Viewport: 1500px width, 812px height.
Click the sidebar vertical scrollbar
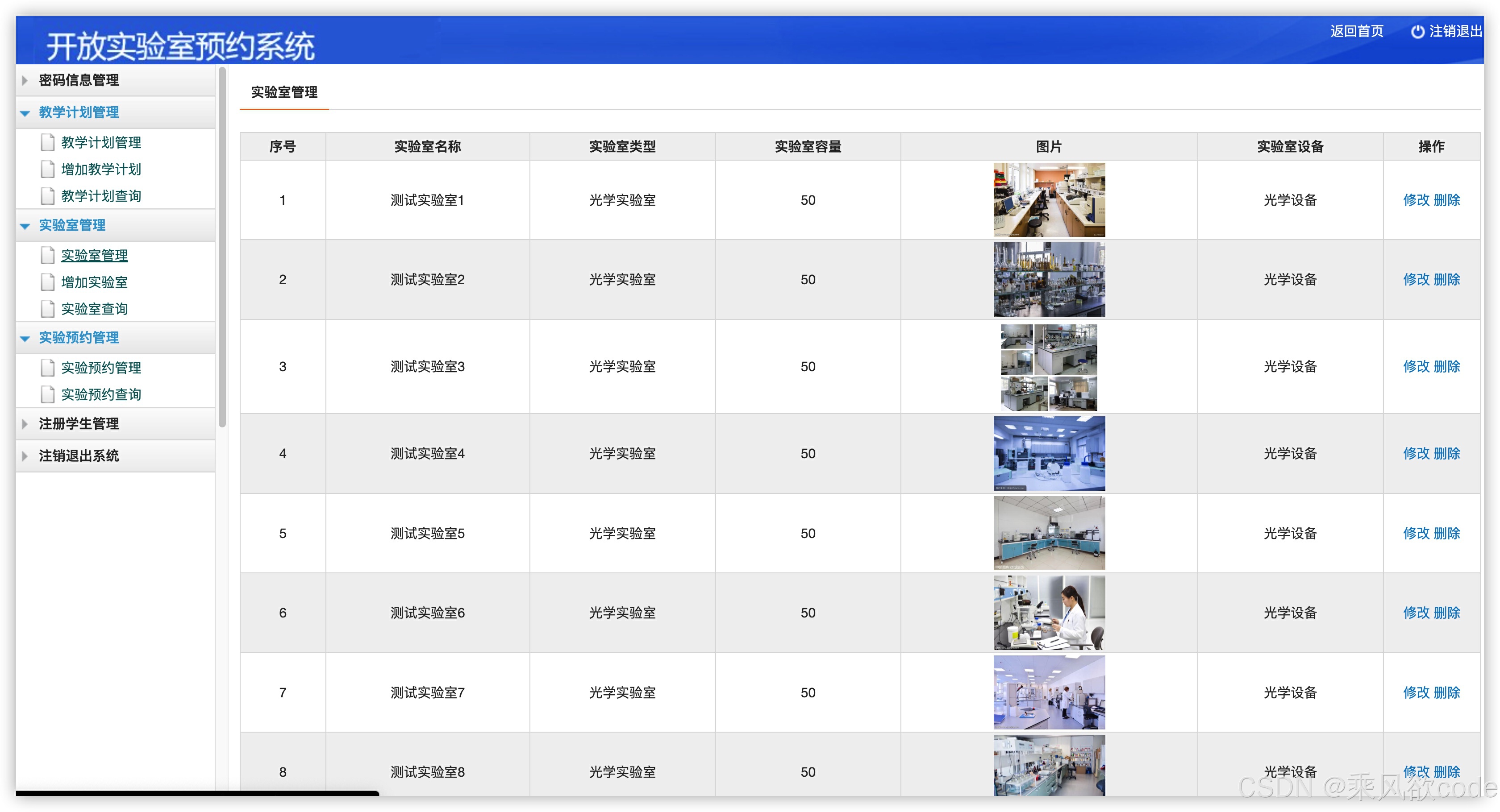coord(222,247)
